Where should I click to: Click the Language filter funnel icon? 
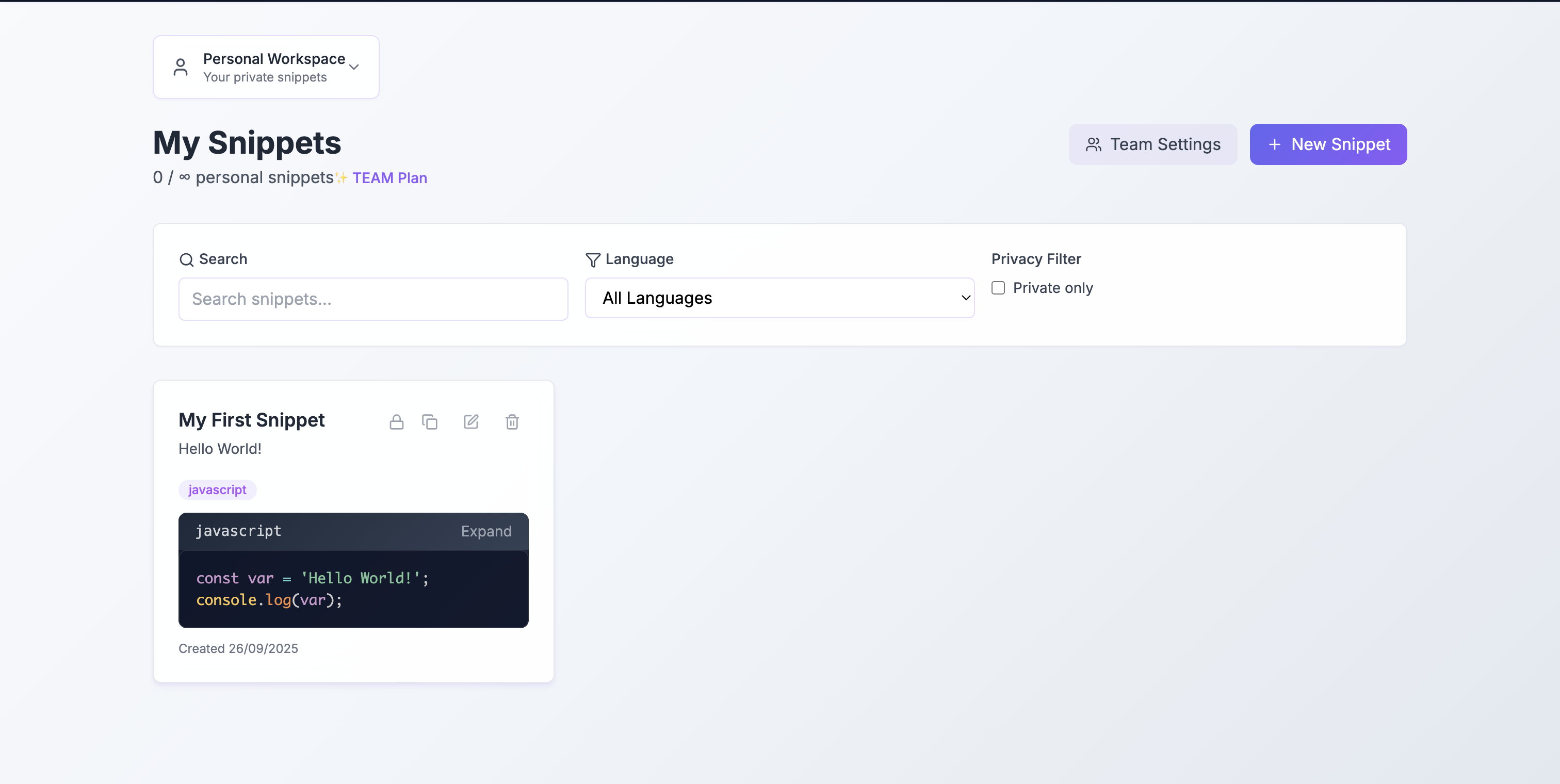[x=593, y=260]
